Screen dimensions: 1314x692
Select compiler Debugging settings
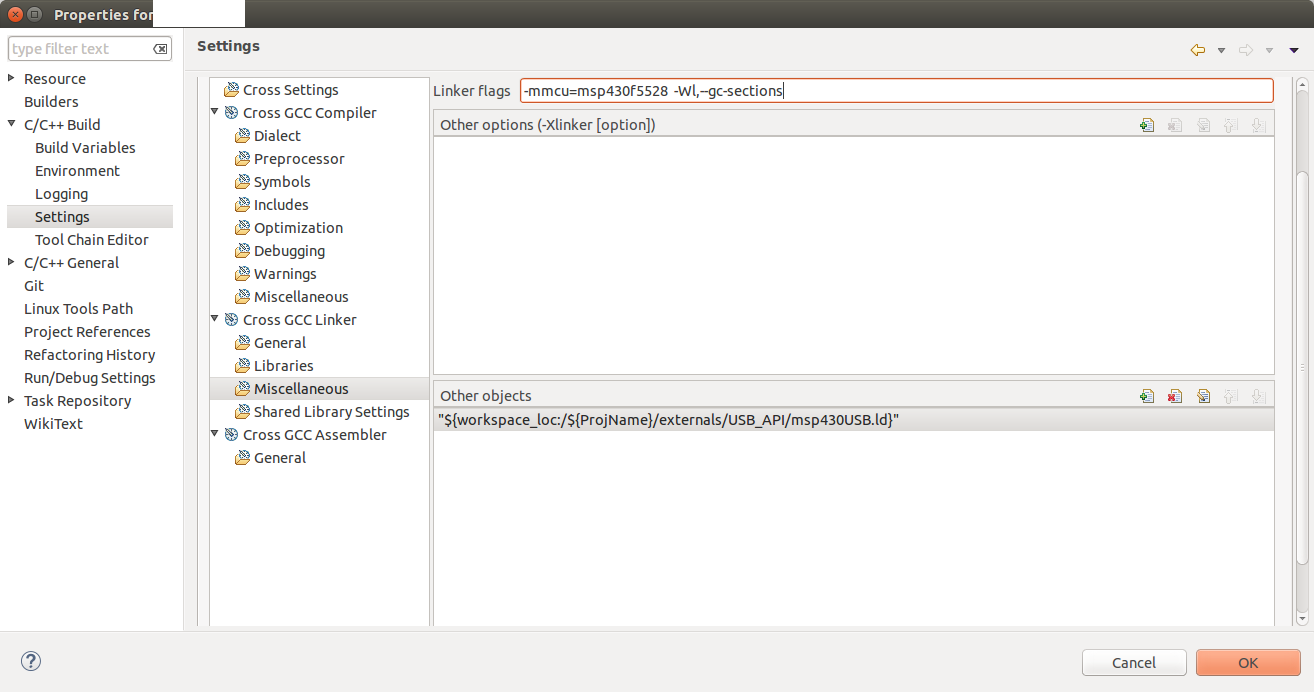point(289,251)
